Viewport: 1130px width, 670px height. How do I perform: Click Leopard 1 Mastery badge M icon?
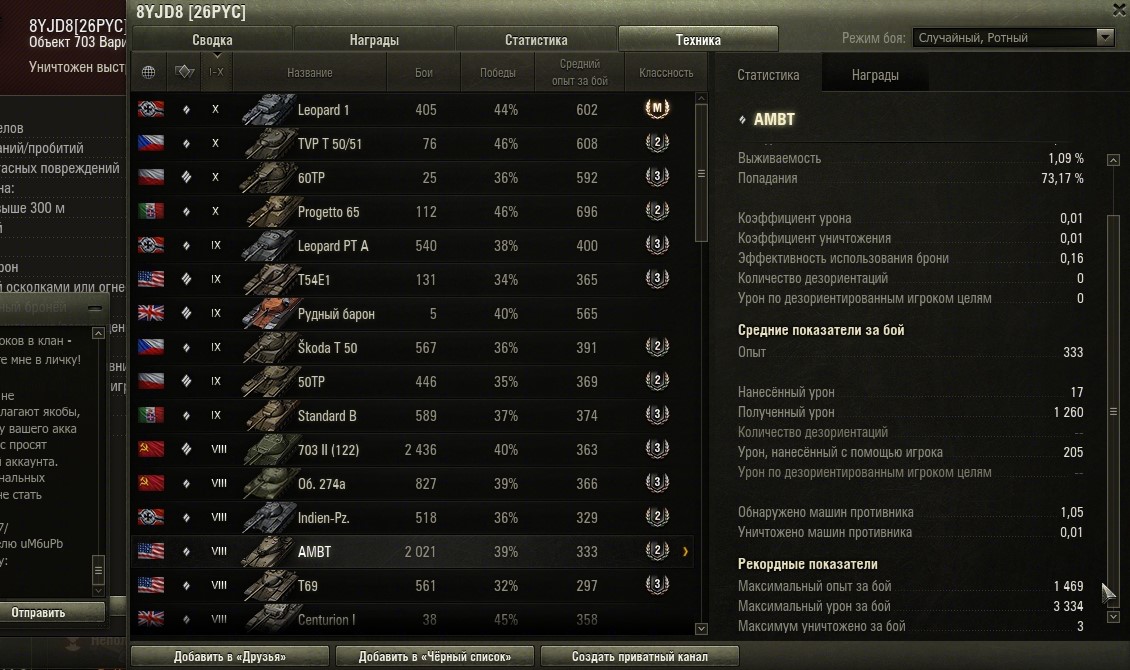657,109
